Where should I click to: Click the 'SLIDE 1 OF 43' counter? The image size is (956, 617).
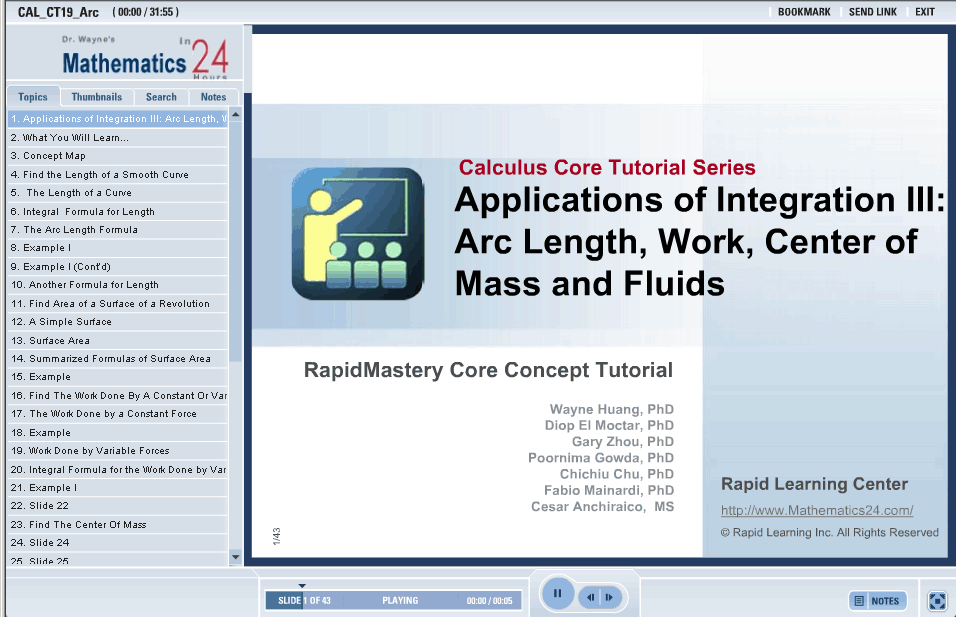(304, 601)
